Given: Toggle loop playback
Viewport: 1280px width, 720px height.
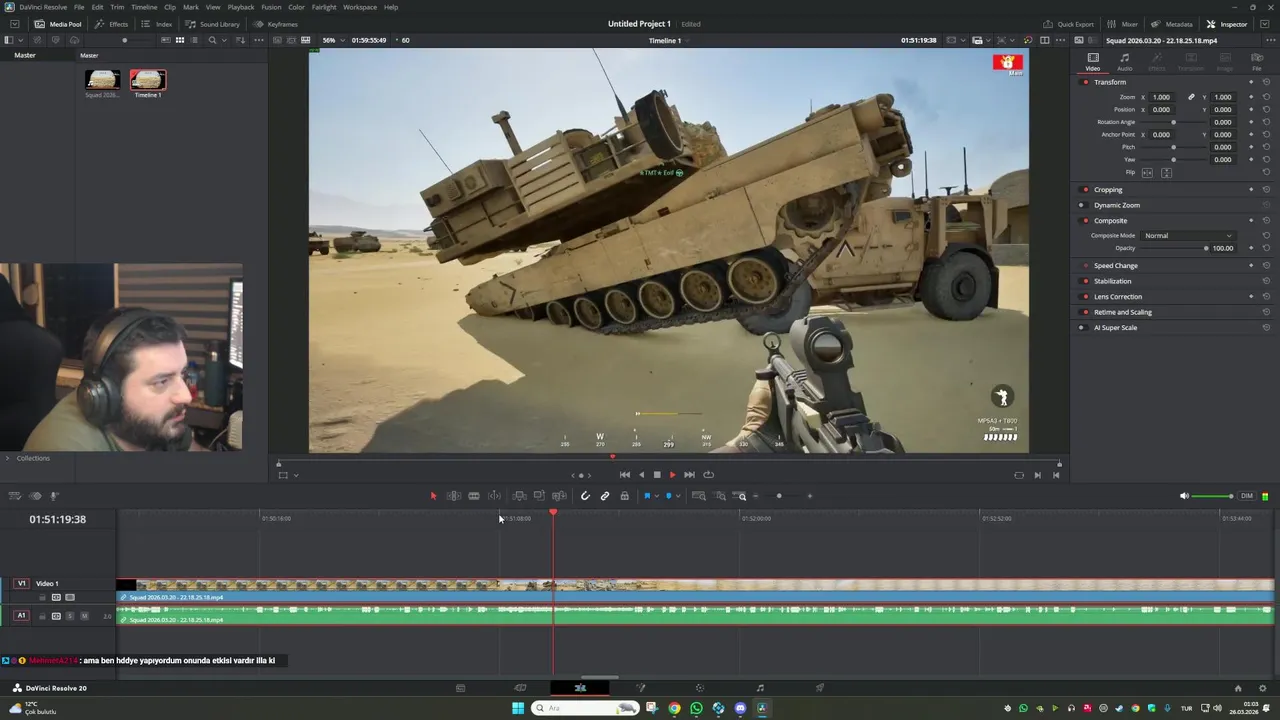Looking at the screenshot, I should click(709, 475).
